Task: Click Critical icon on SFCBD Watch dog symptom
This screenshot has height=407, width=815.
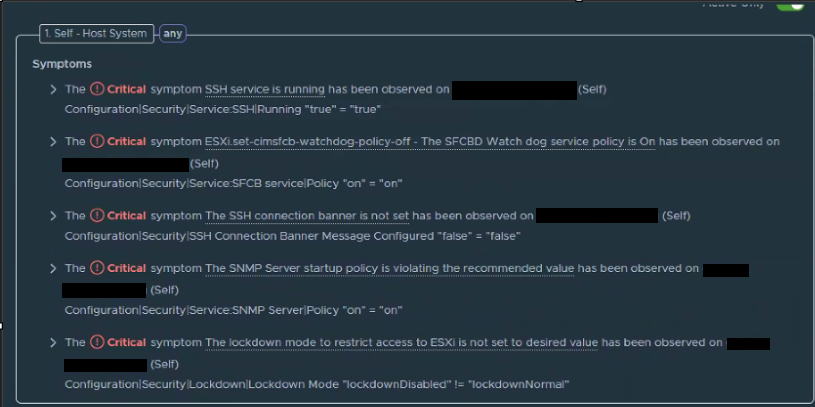Action: (x=97, y=141)
